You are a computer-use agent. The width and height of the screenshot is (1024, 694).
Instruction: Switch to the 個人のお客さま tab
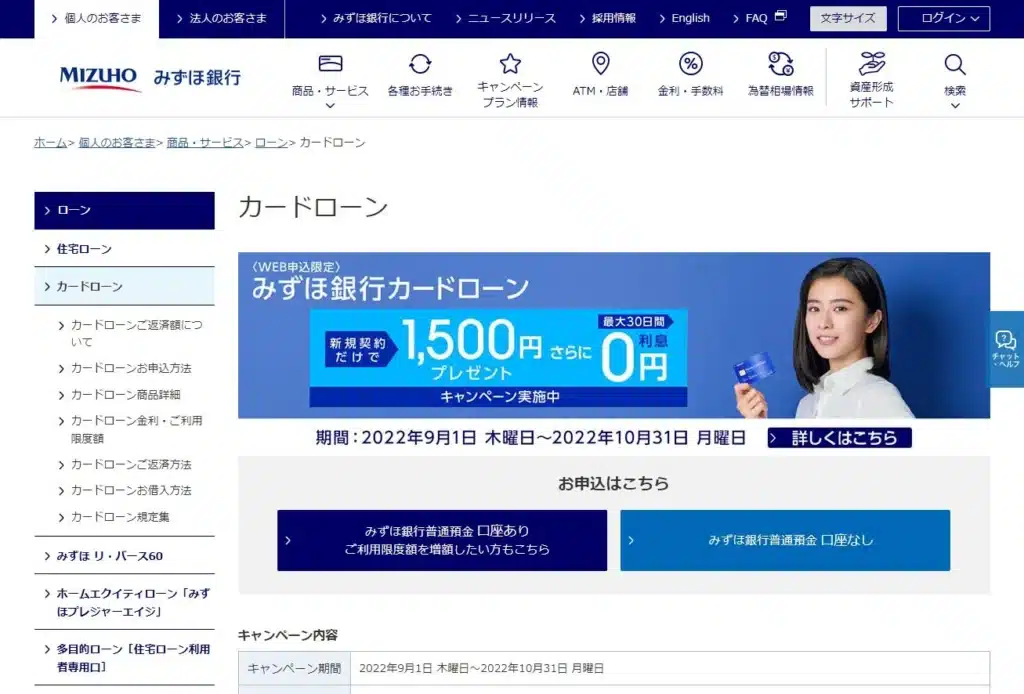coord(96,19)
